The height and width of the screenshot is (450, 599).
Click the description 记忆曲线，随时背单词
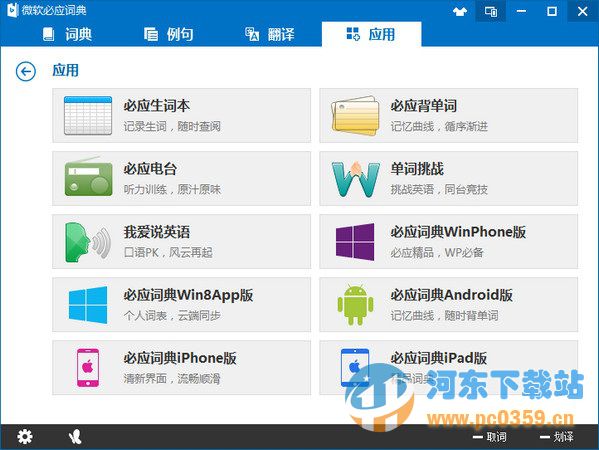pyautogui.click(x=444, y=316)
